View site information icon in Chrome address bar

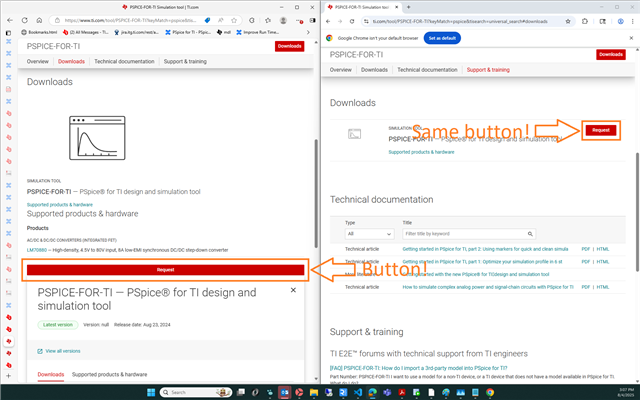[x=366, y=21]
